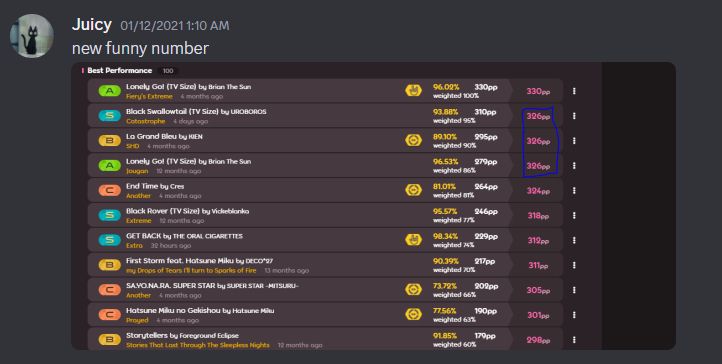Click the 01/12/2021 message timestamp
The image size is (722, 364).
pos(175,26)
